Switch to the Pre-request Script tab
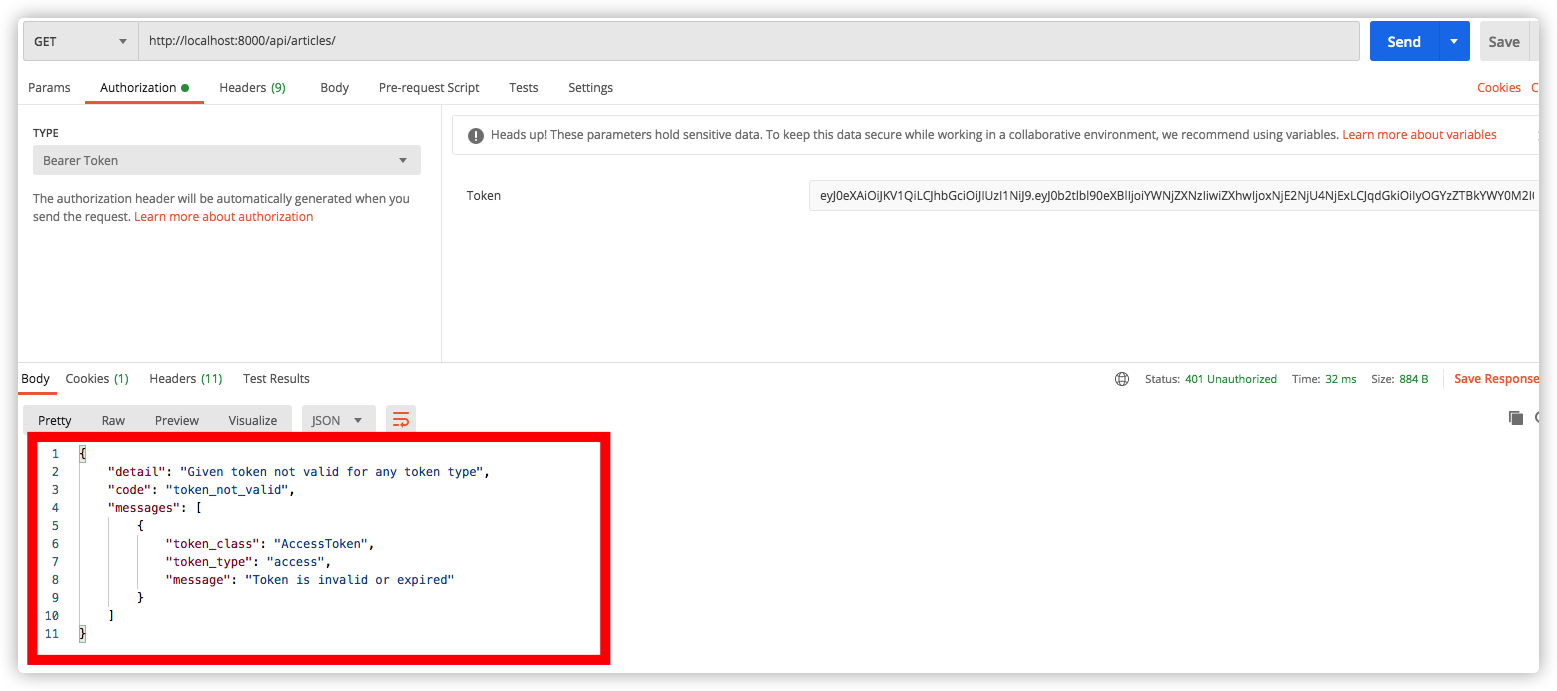Screen dimensions: 1557x691 (x=429, y=88)
